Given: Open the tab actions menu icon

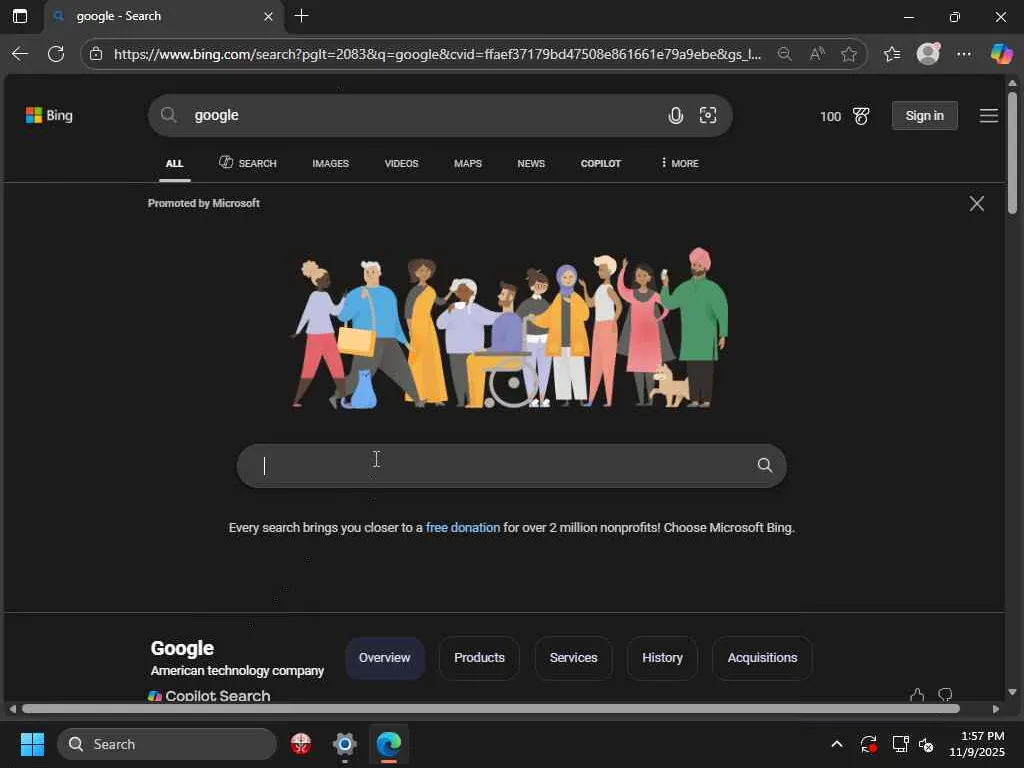Looking at the screenshot, I should [20, 16].
